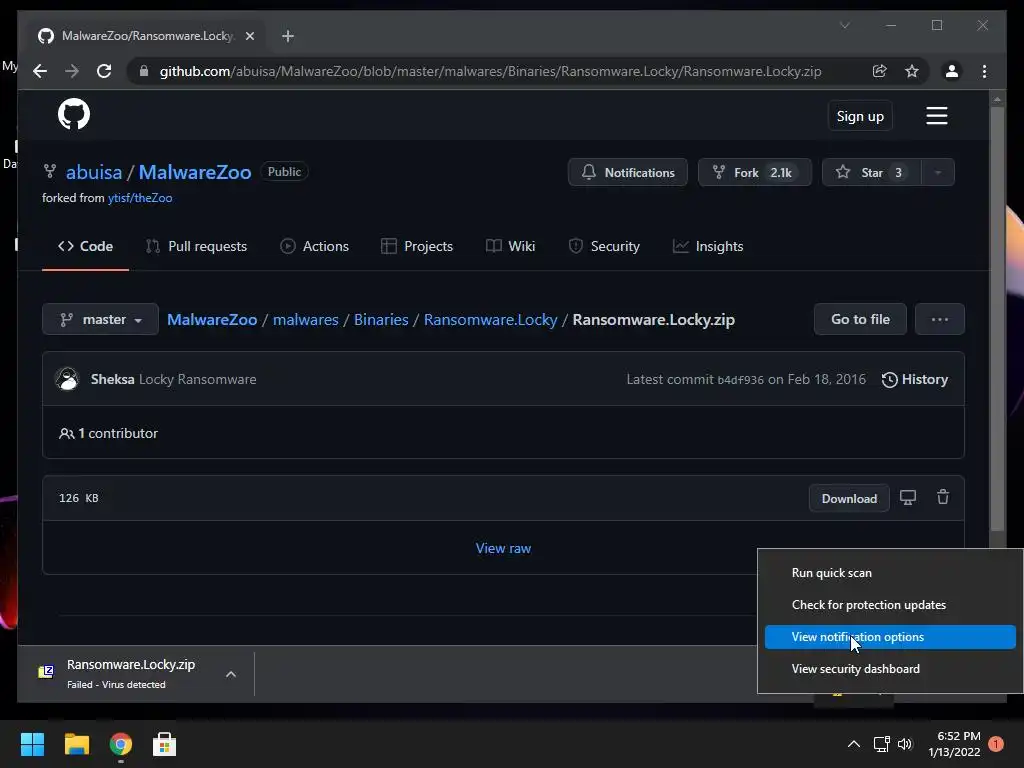The height and width of the screenshot is (768, 1024).
Task: Fork the MalwareZoo repository
Action: click(754, 172)
